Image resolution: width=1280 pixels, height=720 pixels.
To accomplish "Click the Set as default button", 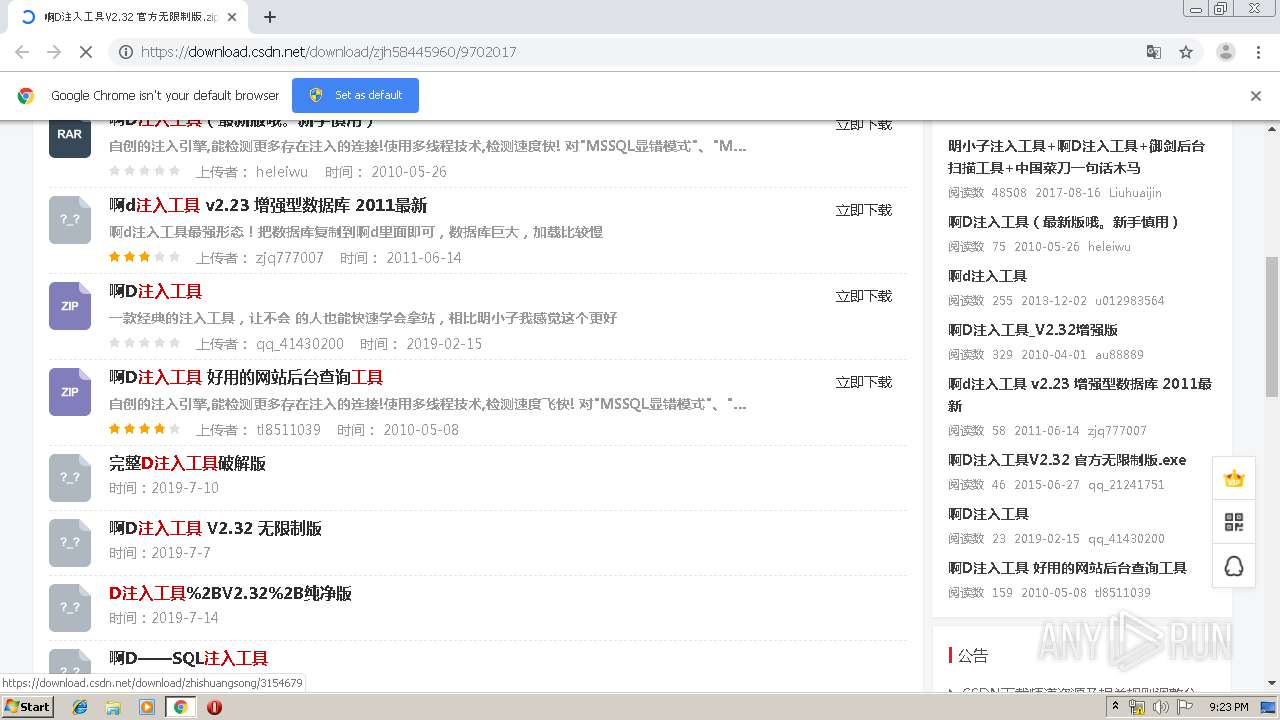I will tap(355, 95).
